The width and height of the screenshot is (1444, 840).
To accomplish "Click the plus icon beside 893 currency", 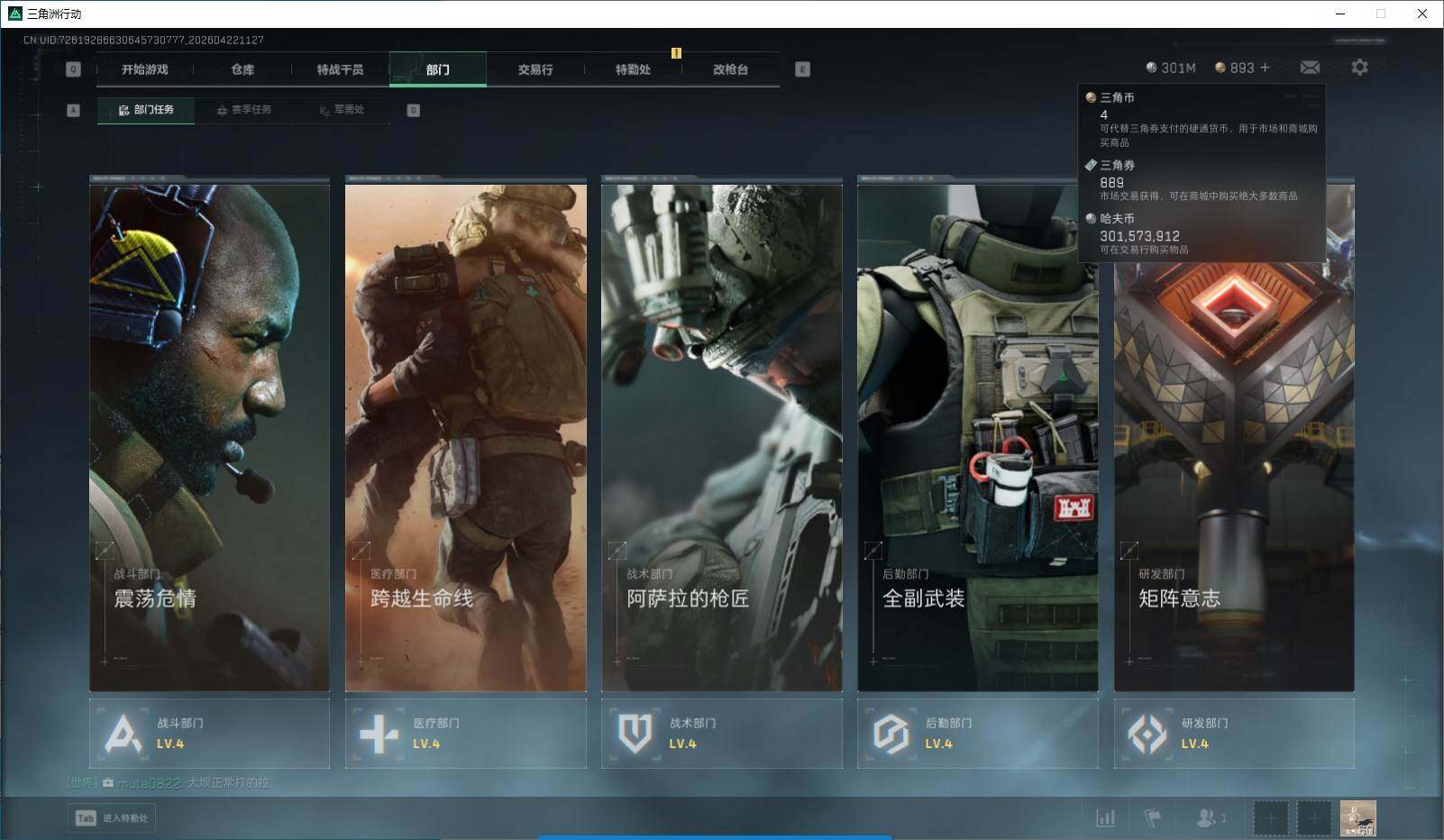I will (x=1266, y=68).
